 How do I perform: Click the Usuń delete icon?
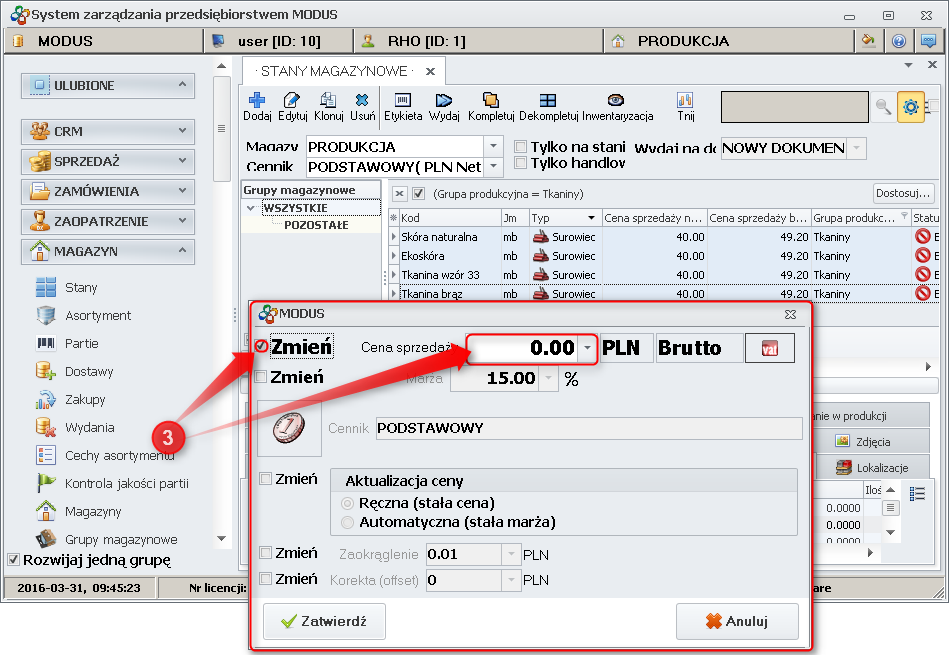tap(362, 100)
